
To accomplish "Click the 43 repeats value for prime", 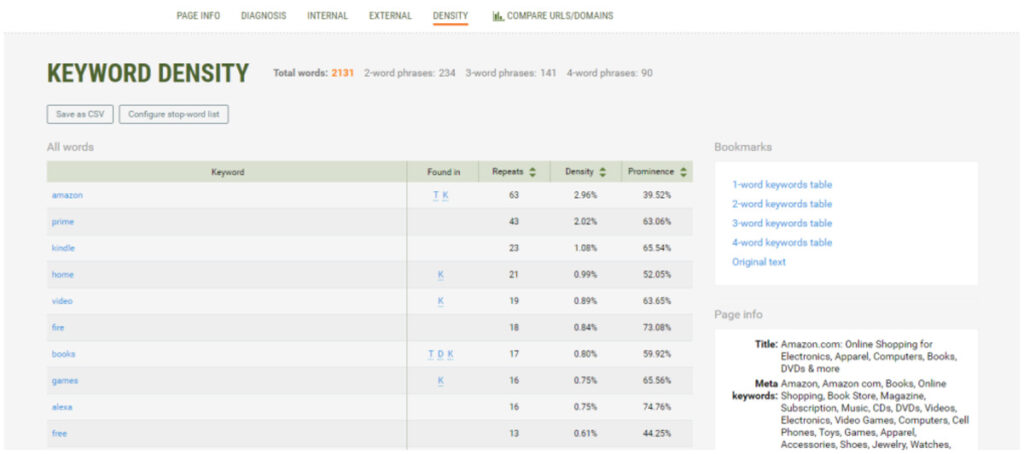I will pyautogui.click(x=514, y=222).
